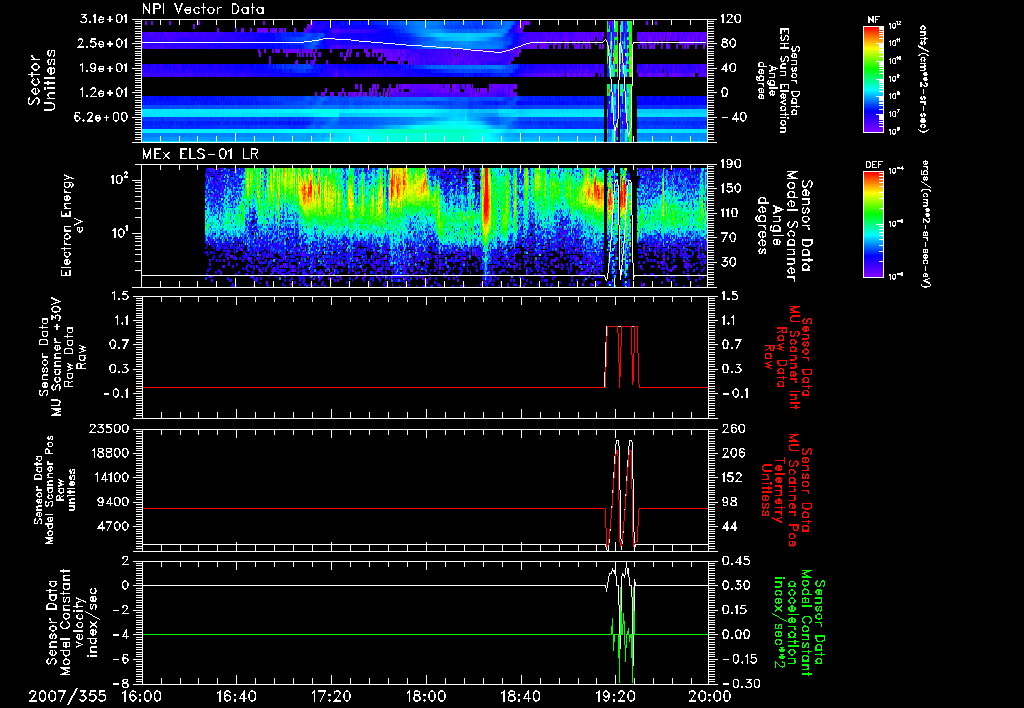Click the 16:40 time tick label
The height and width of the screenshot is (708, 1024).
236,696
